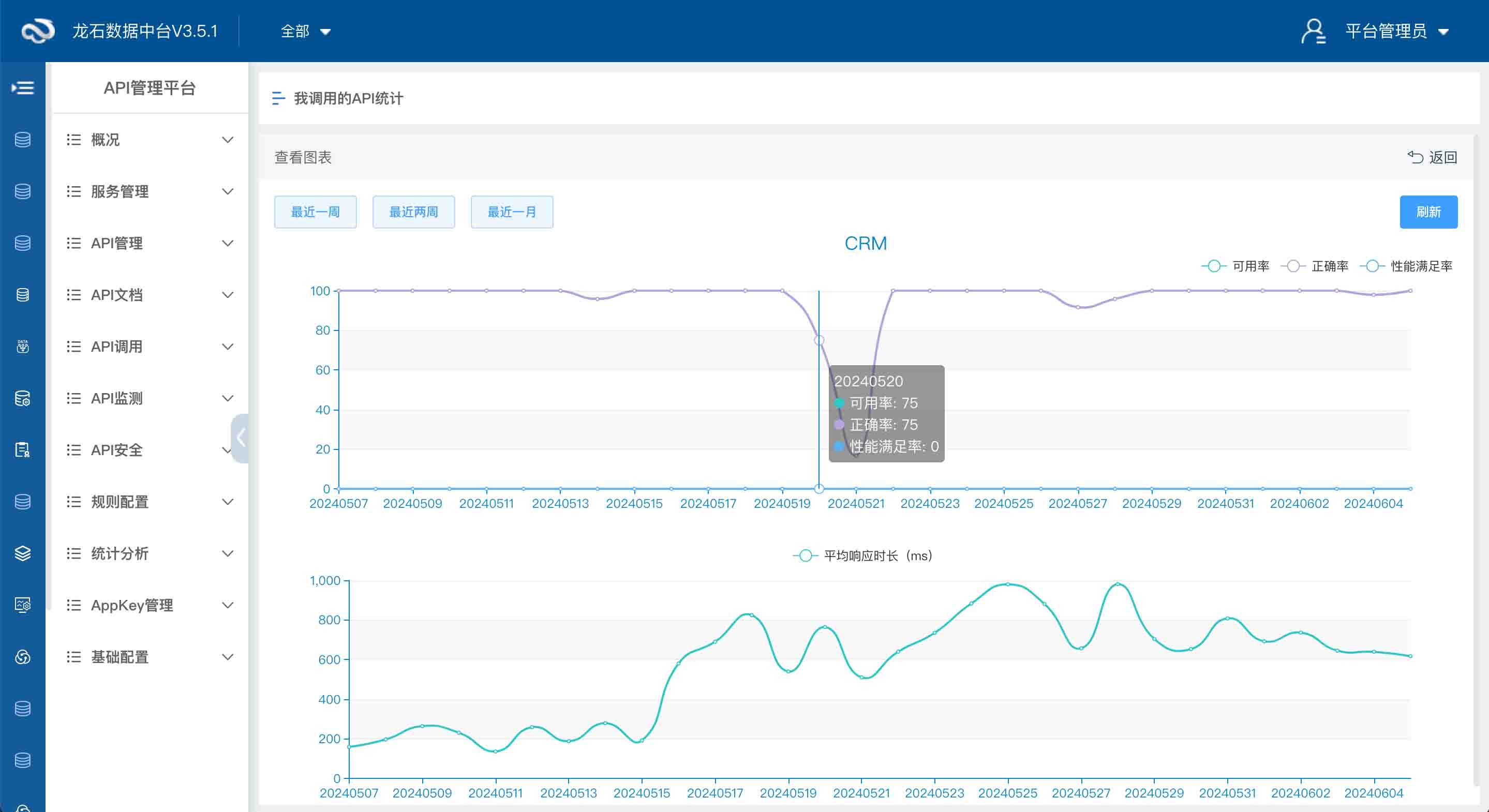Click the user avatar icon in the header
The image size is (1489, 812).
coord(1313,31)
